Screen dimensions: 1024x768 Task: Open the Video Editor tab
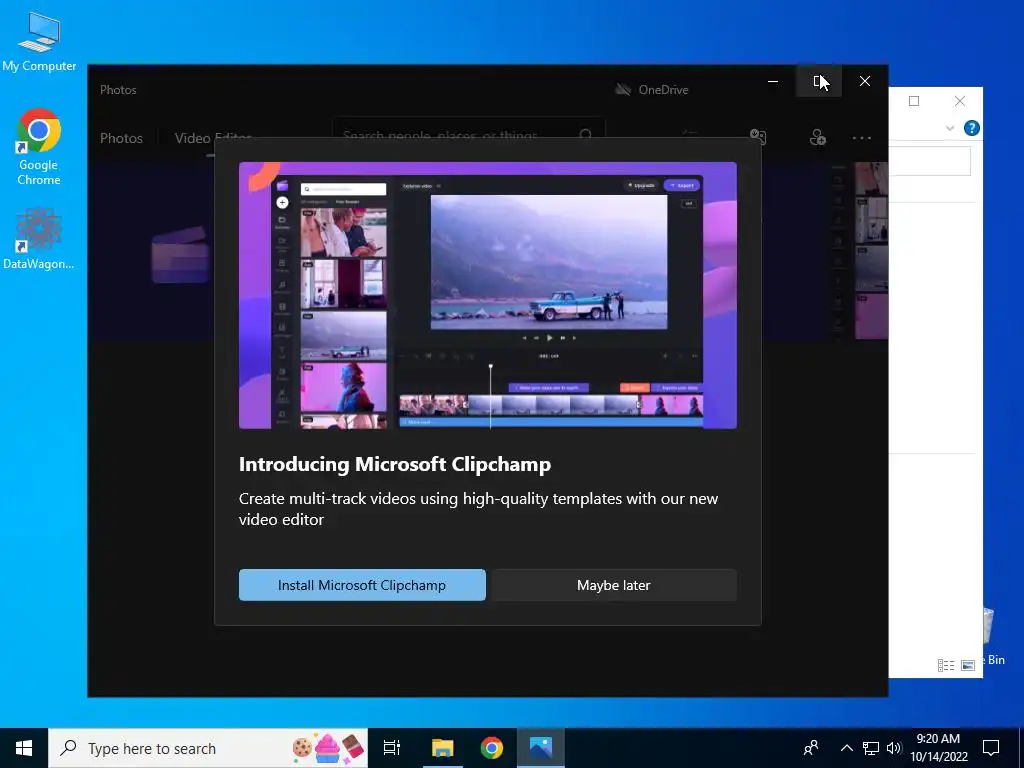click(x=213, y=138)
